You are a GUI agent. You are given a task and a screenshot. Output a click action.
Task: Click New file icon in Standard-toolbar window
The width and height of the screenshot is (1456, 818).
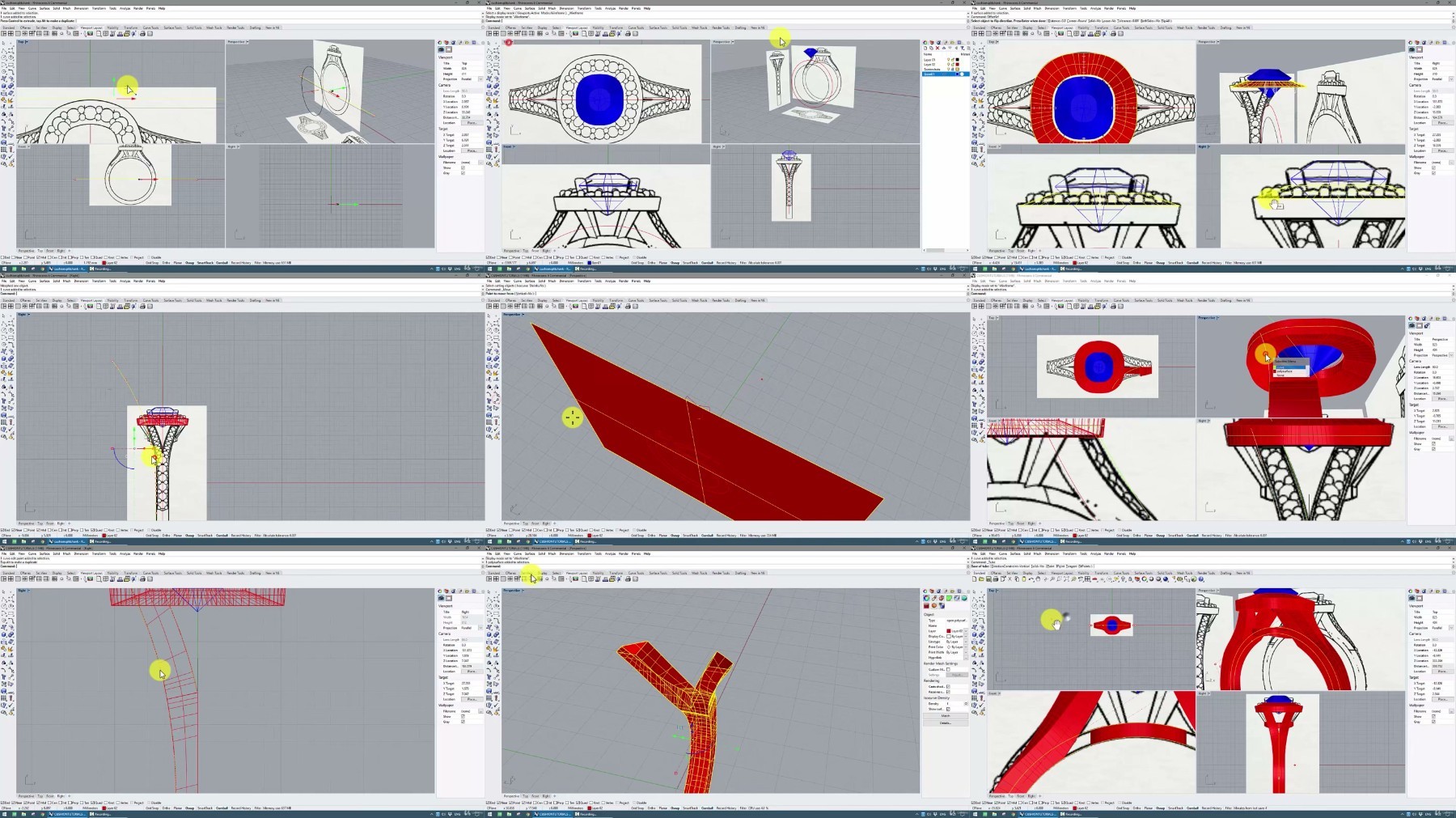tap(975, 579)
